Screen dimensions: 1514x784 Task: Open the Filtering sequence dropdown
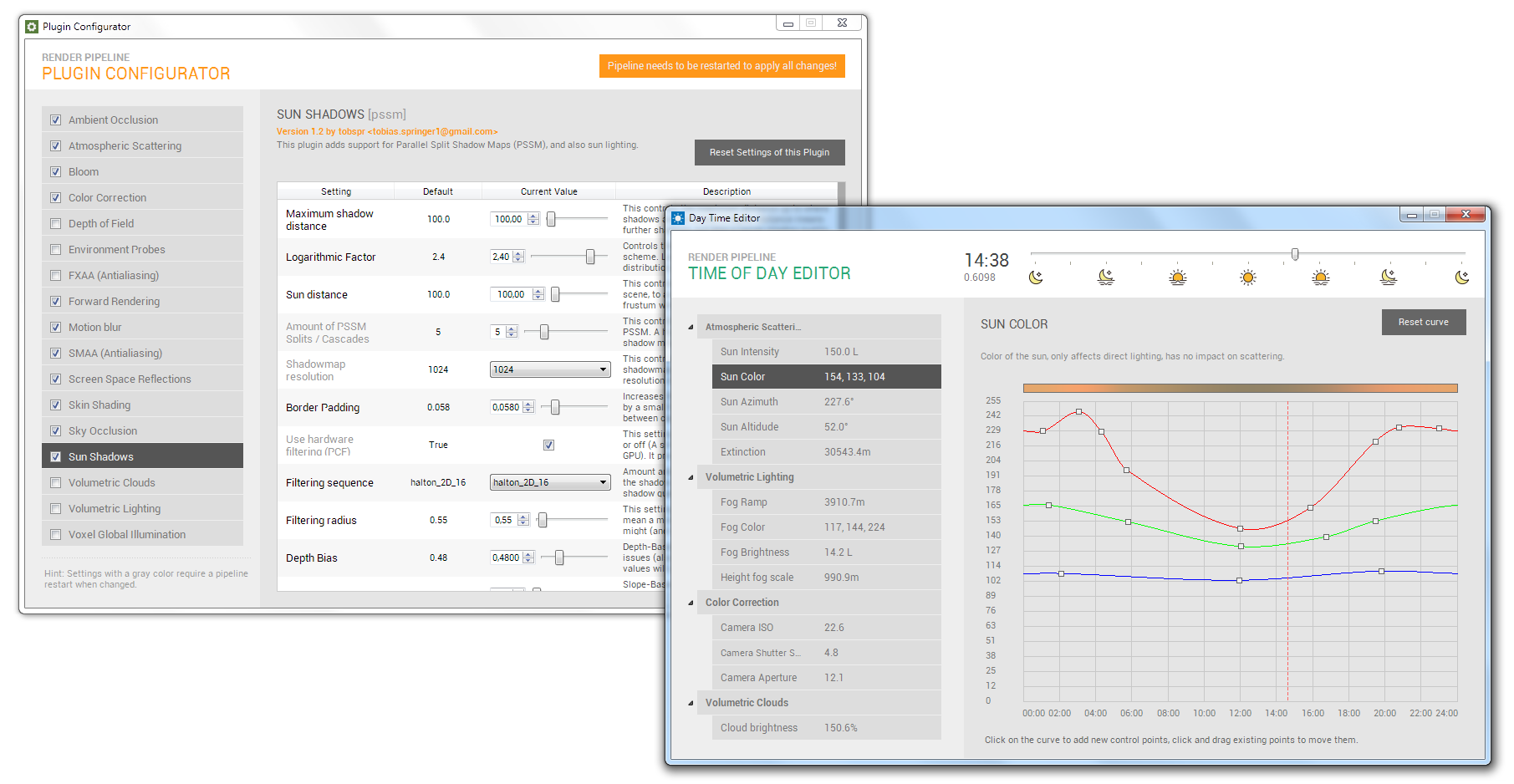click(549, 482)
